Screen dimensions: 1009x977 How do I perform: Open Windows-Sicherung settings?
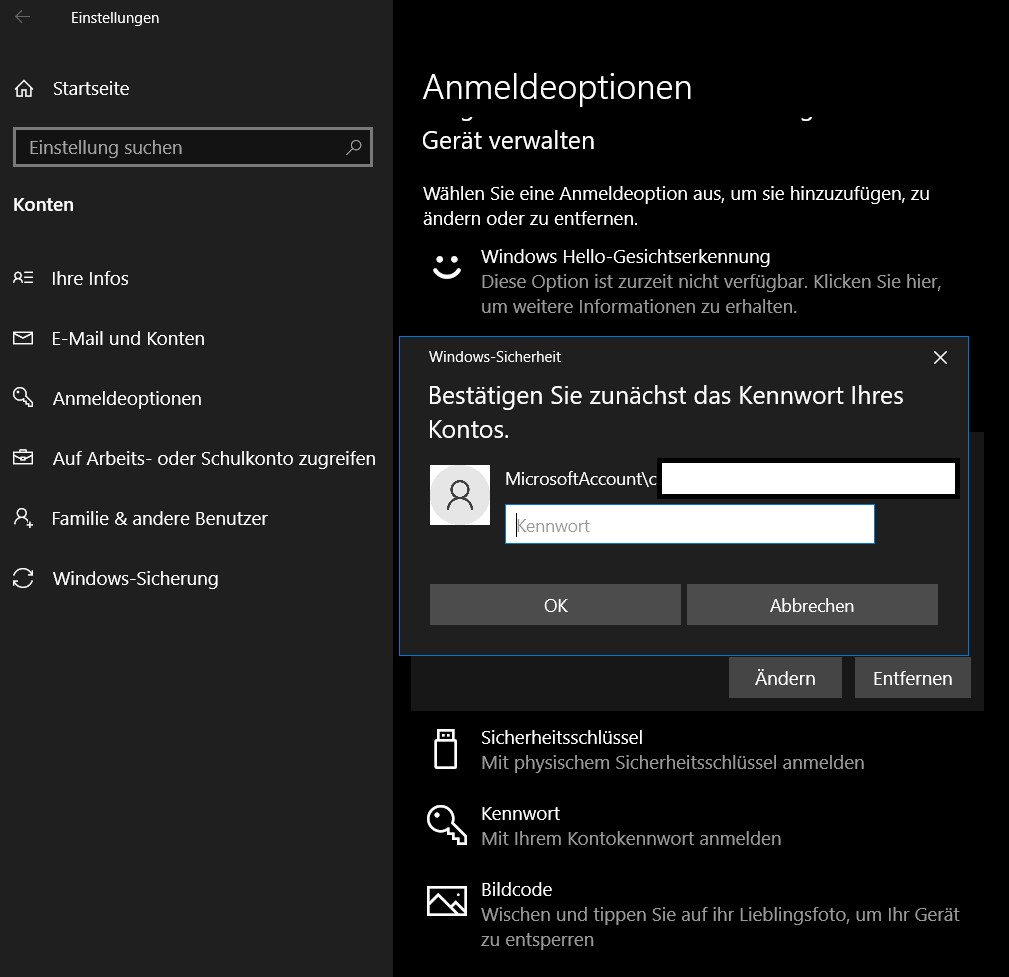(136, 579)
